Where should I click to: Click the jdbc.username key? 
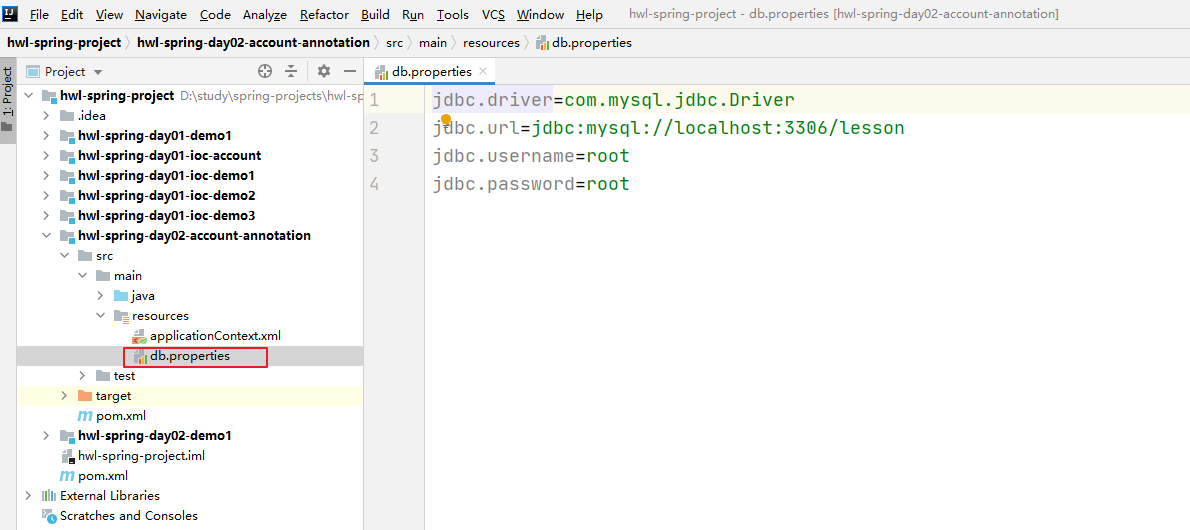coord(504,156)
